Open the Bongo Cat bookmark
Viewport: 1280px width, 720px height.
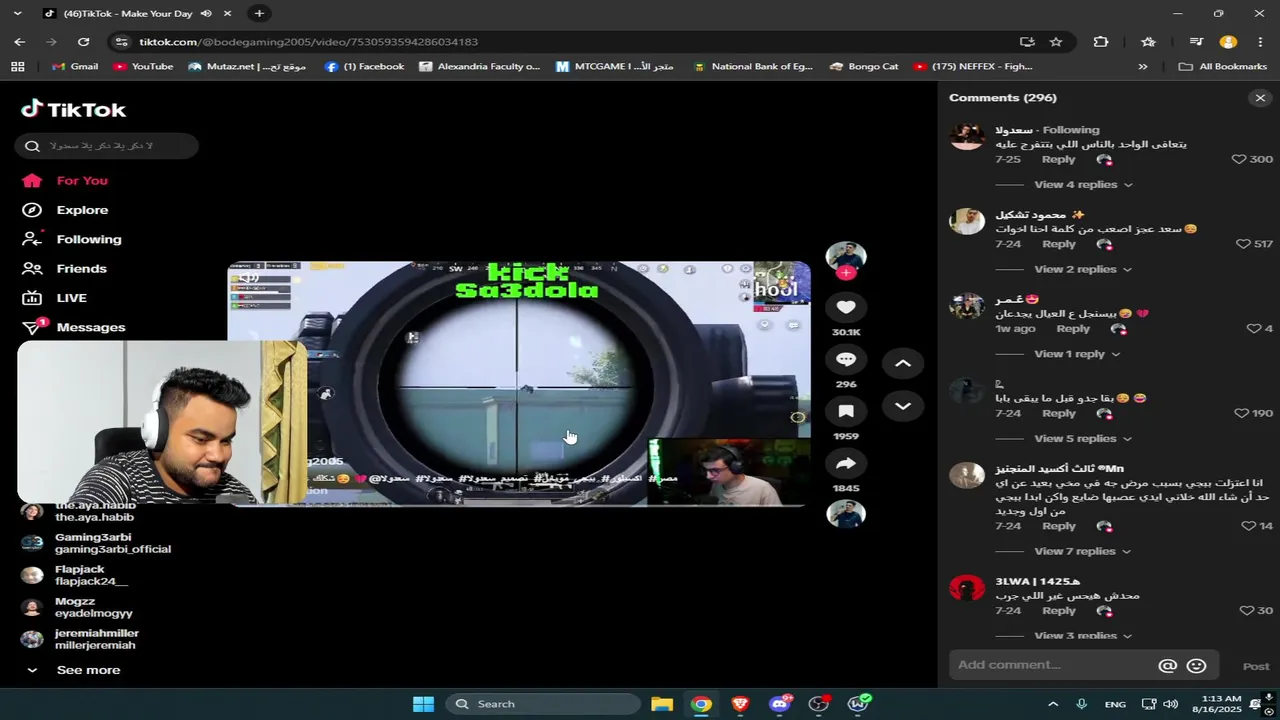(864, 67)
